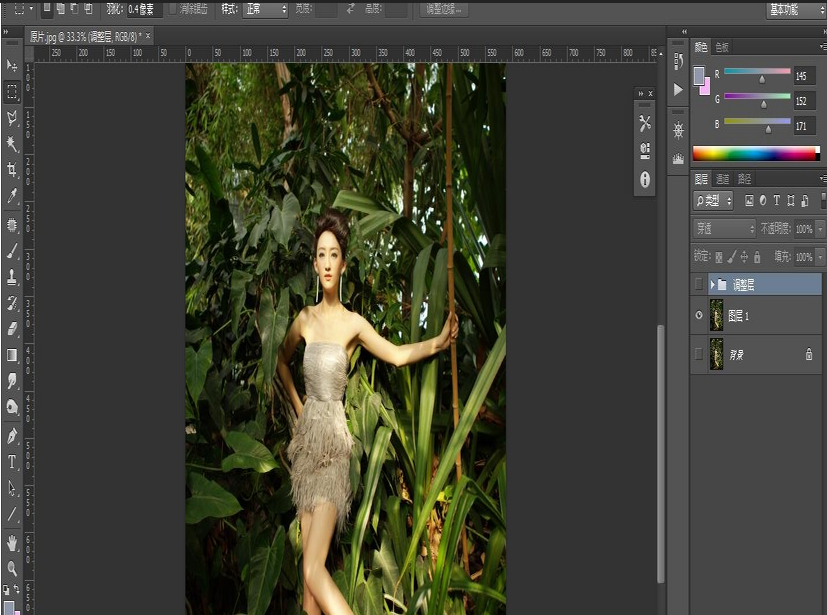Select the Clone Stamp tool
827x615 pixels.
click(13, 278)
